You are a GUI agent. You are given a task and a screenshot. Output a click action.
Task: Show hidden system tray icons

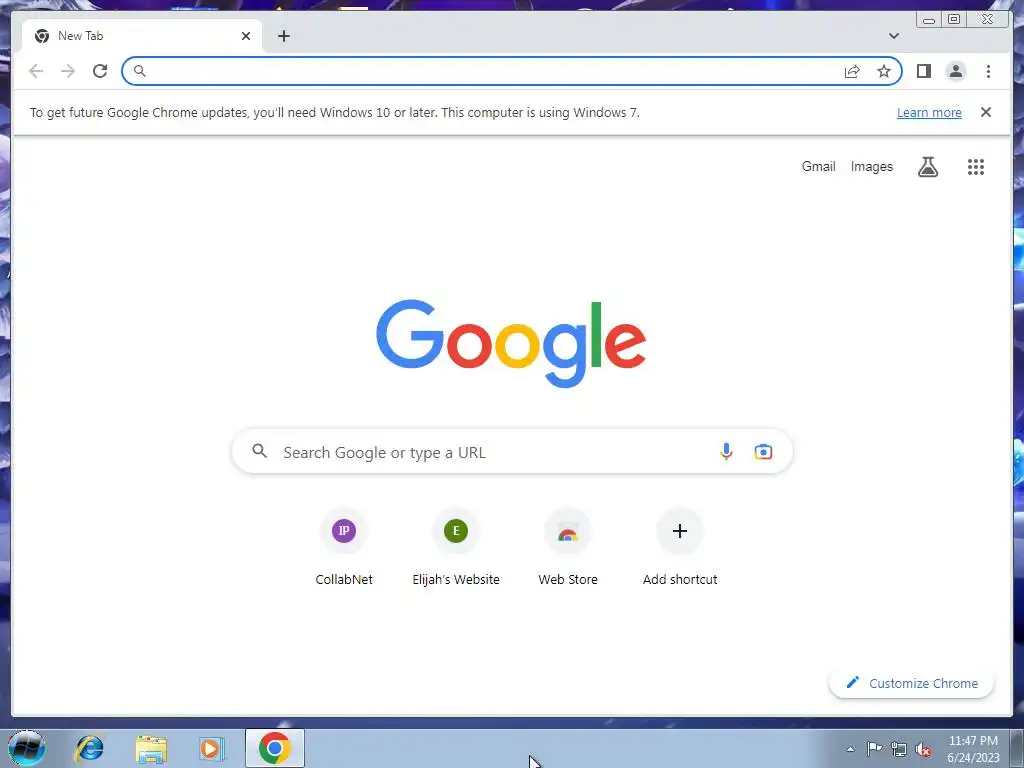coord(850,749)
